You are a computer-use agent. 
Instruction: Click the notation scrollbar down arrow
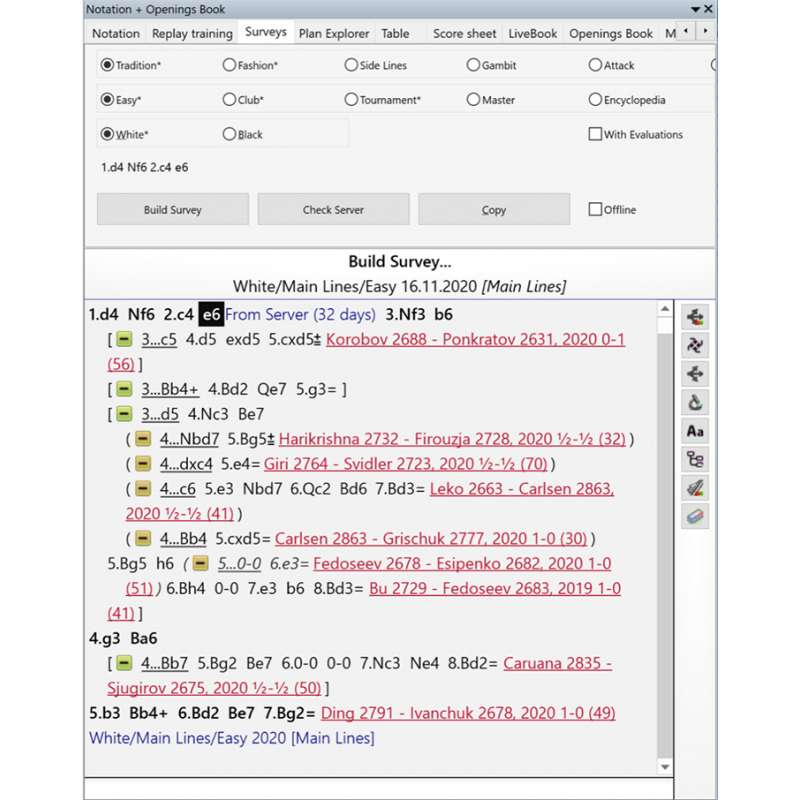point(665,766)
